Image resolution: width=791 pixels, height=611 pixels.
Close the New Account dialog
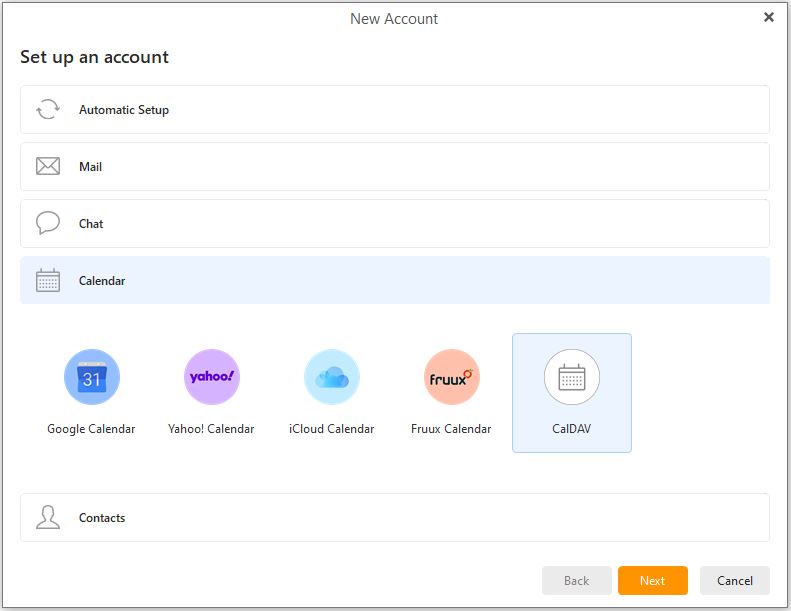768,17
